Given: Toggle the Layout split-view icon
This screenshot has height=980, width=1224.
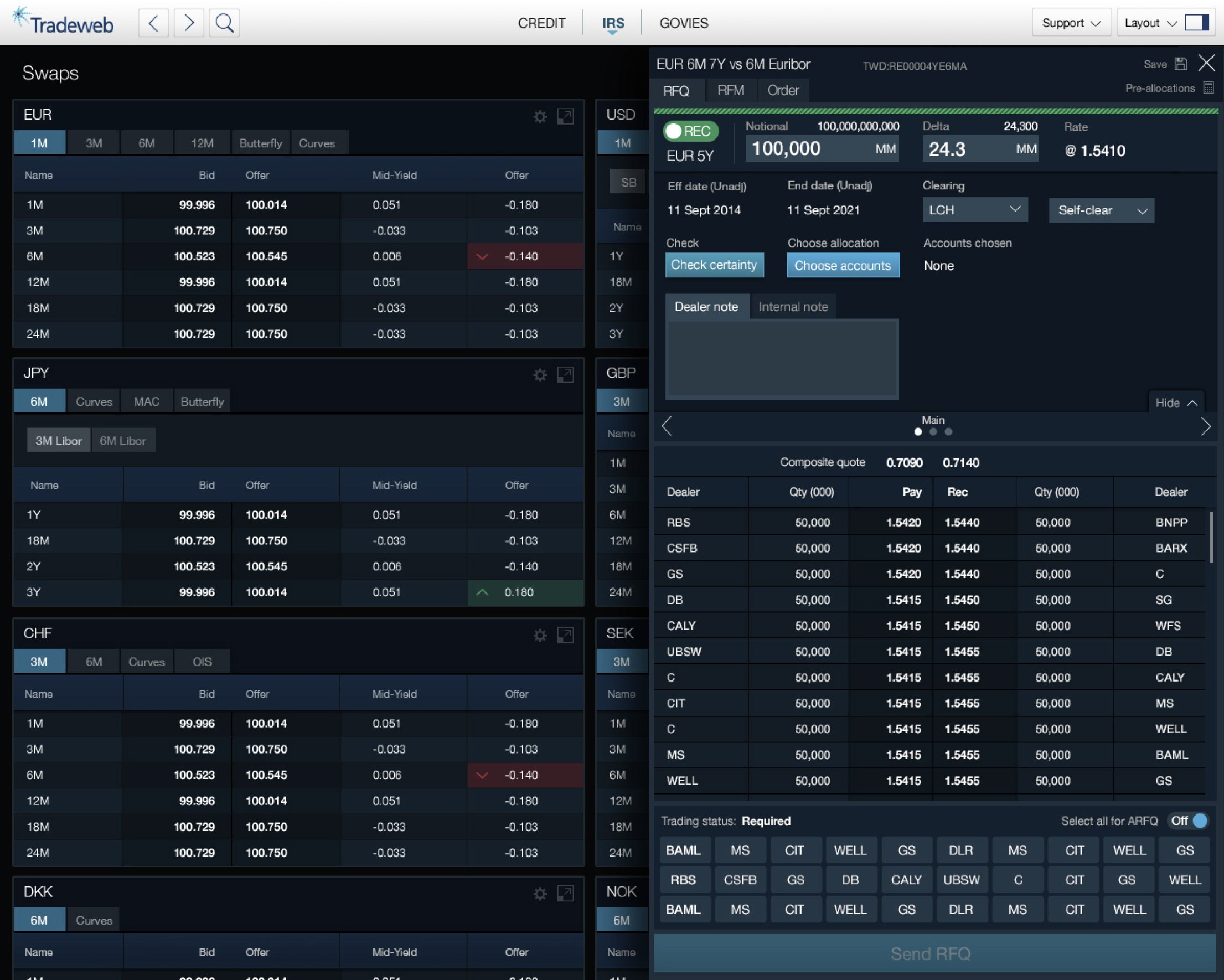Looking at the screenshot, I should (x=1197, y=23).
